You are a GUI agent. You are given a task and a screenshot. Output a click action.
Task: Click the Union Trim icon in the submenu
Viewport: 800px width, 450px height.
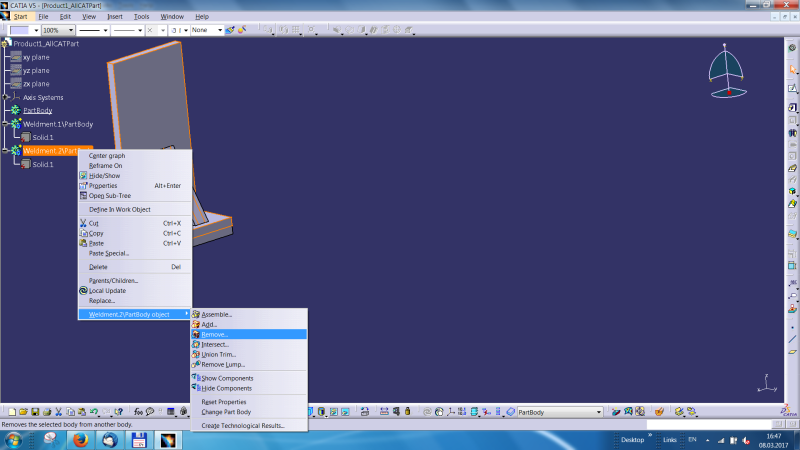click(196, 354)
